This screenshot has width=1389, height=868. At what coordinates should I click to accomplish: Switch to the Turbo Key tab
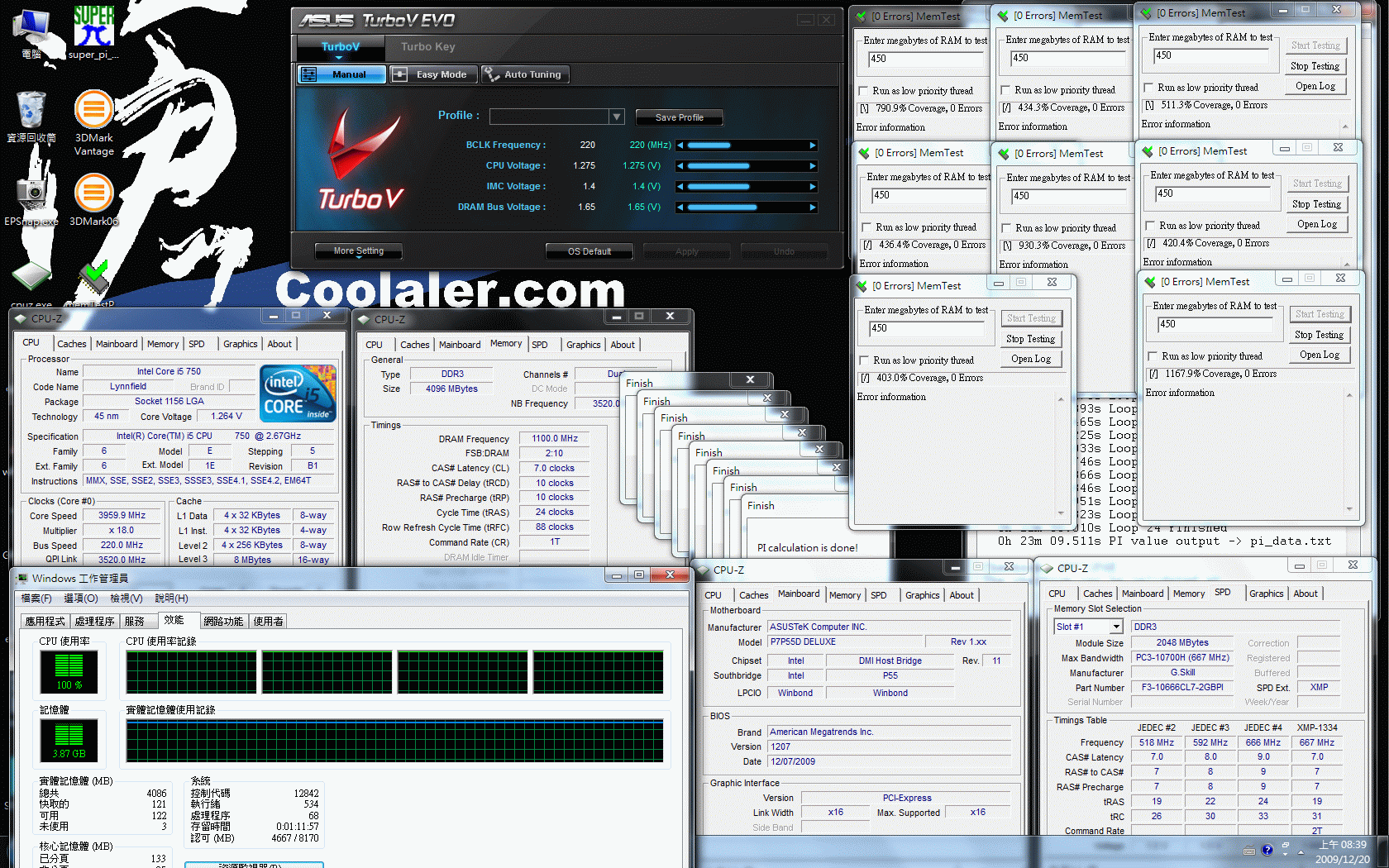click(428, 47)
